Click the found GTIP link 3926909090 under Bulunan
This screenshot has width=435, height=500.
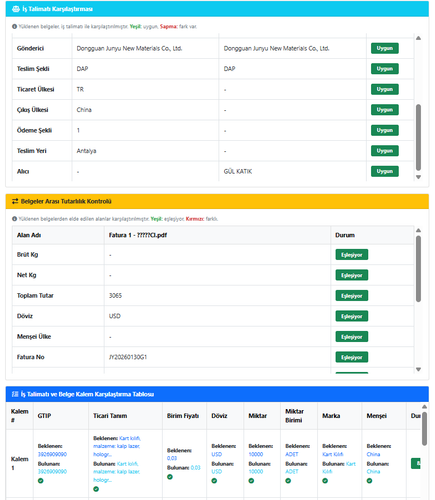pyautogui.click(x=52, y=472)
